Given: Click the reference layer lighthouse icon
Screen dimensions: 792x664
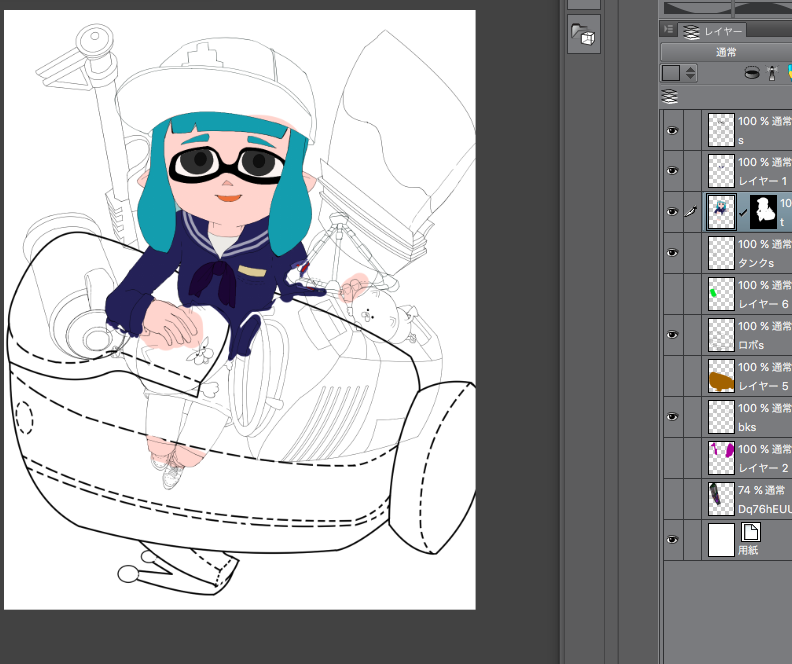Looking at the screenshot, I should coord(771,73).
